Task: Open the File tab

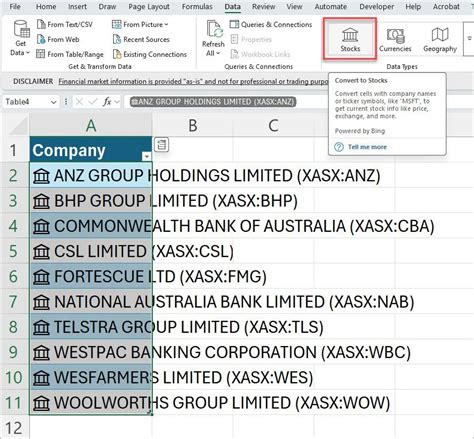Action: [15, 6]
